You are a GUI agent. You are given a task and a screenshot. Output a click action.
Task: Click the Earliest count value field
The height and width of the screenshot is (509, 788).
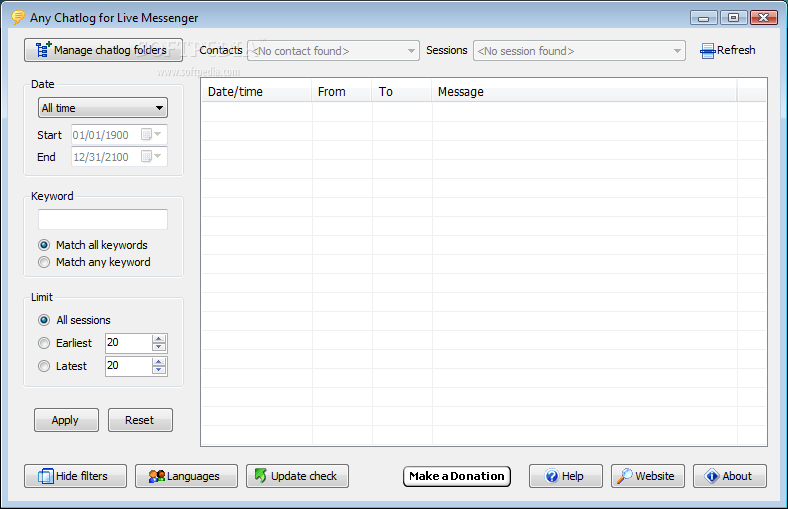tap(128, 343)
